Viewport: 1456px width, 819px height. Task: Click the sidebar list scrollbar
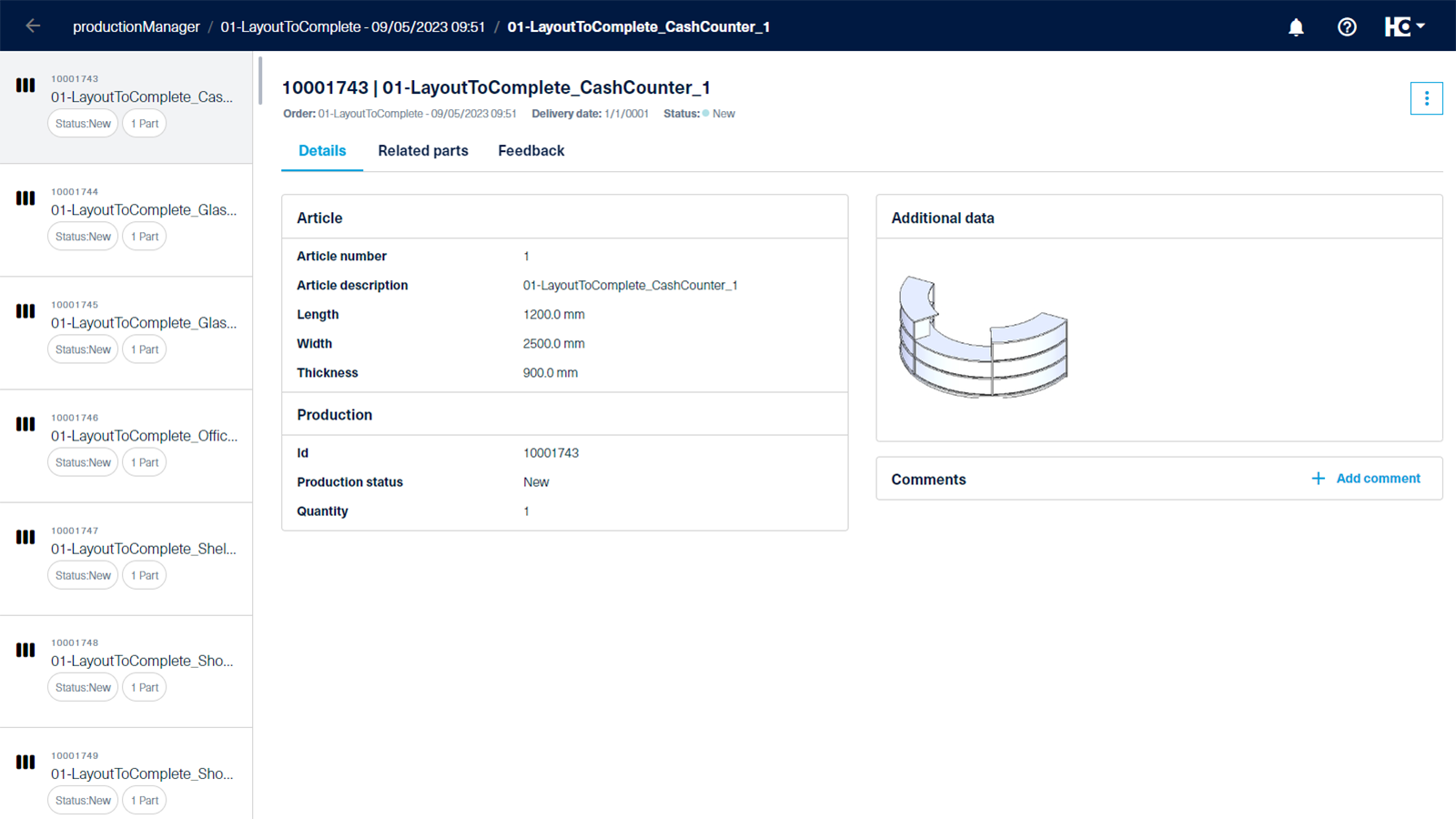[260, 81]
